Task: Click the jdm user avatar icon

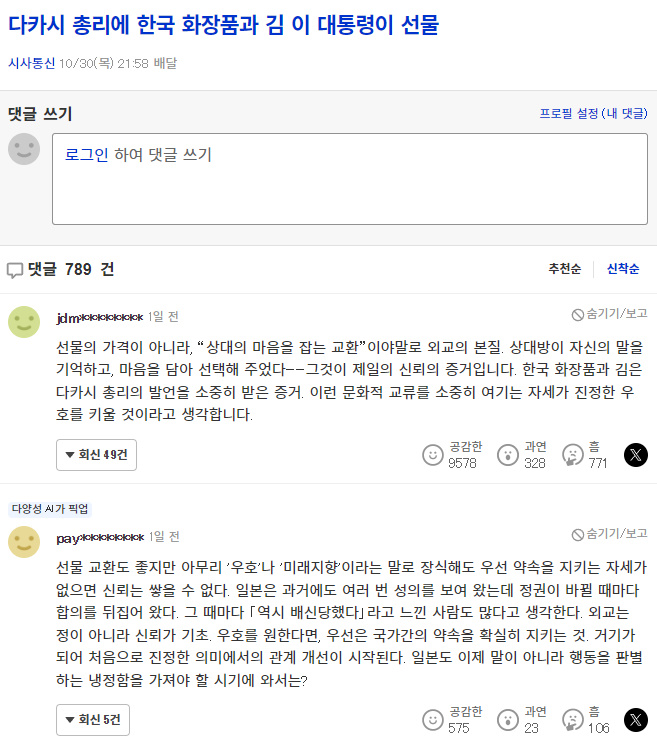Action: [x=24, y=322]
